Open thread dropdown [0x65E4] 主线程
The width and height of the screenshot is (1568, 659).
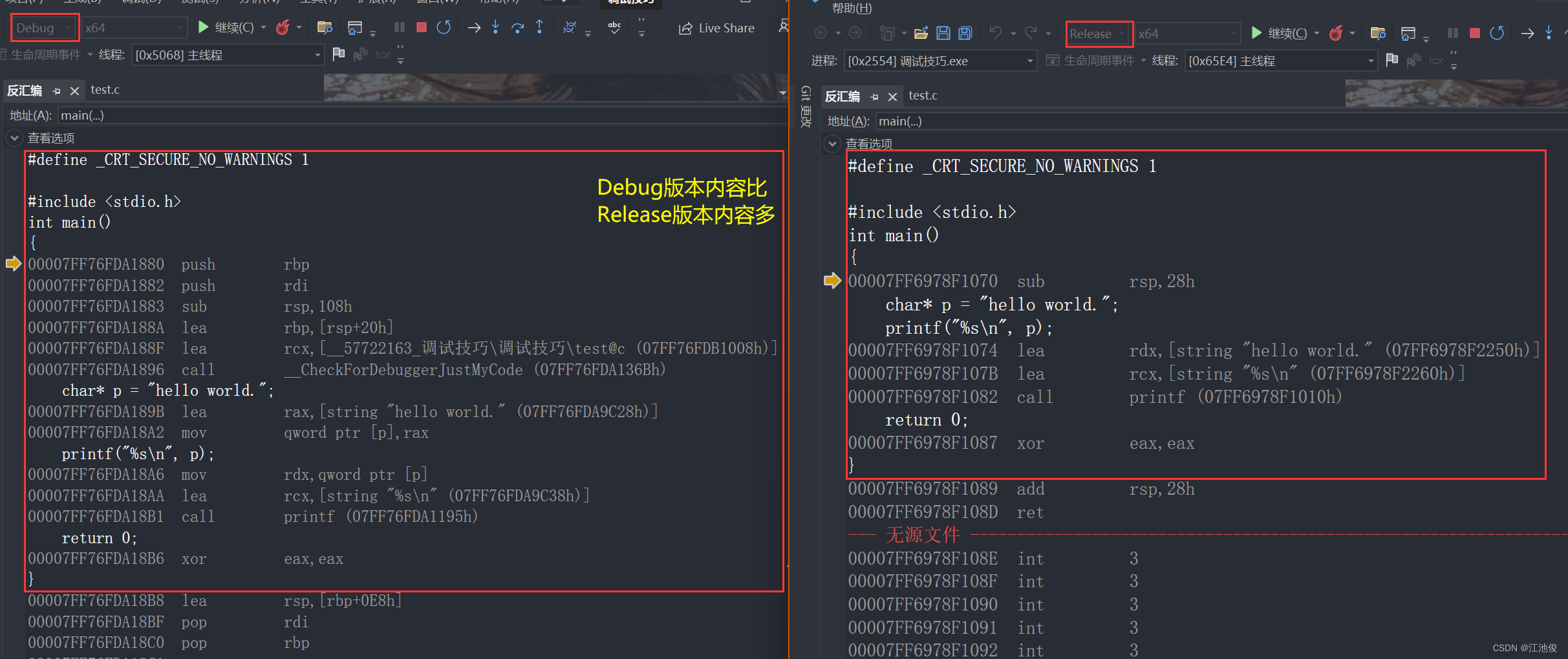[x=1282, y=61]
